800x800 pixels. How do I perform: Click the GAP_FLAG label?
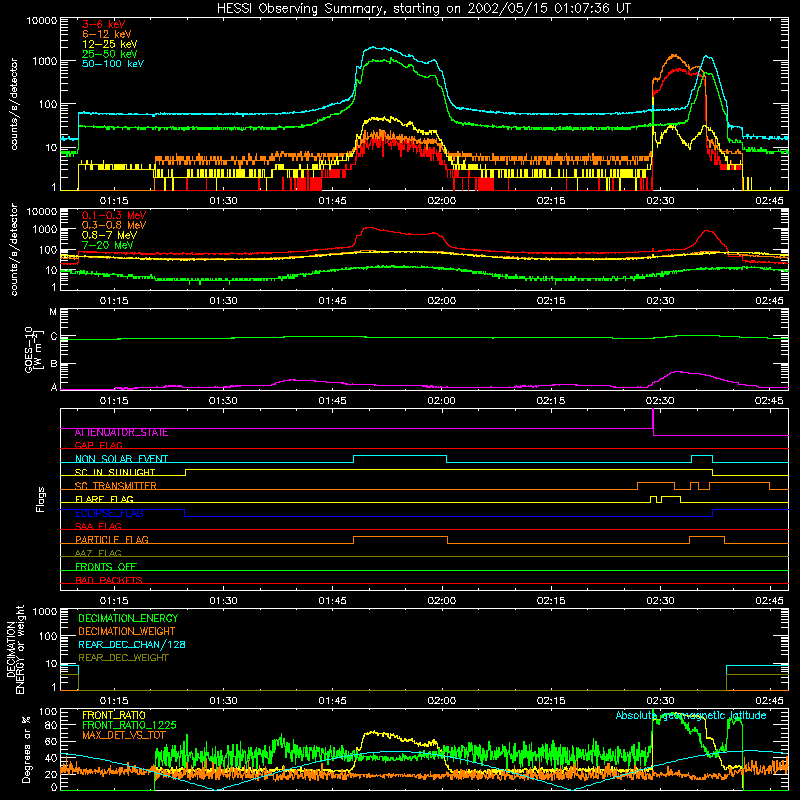pos(98,445)
